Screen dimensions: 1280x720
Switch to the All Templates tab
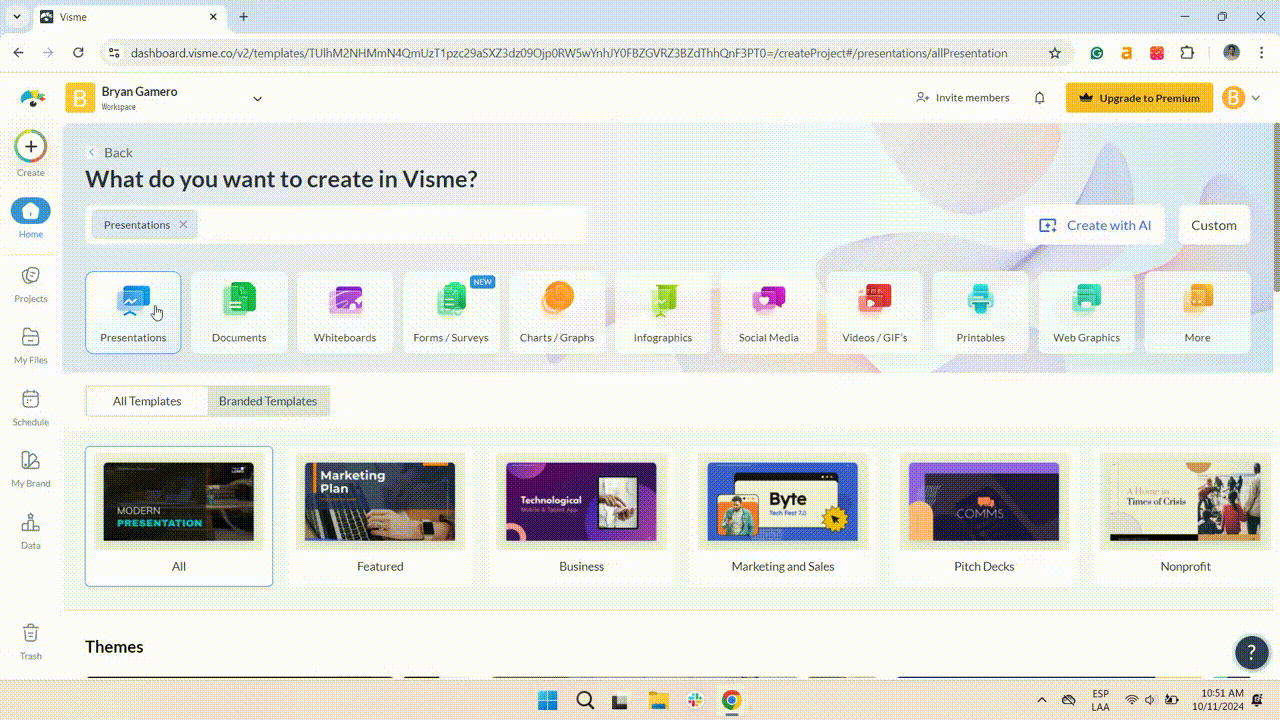147,401
